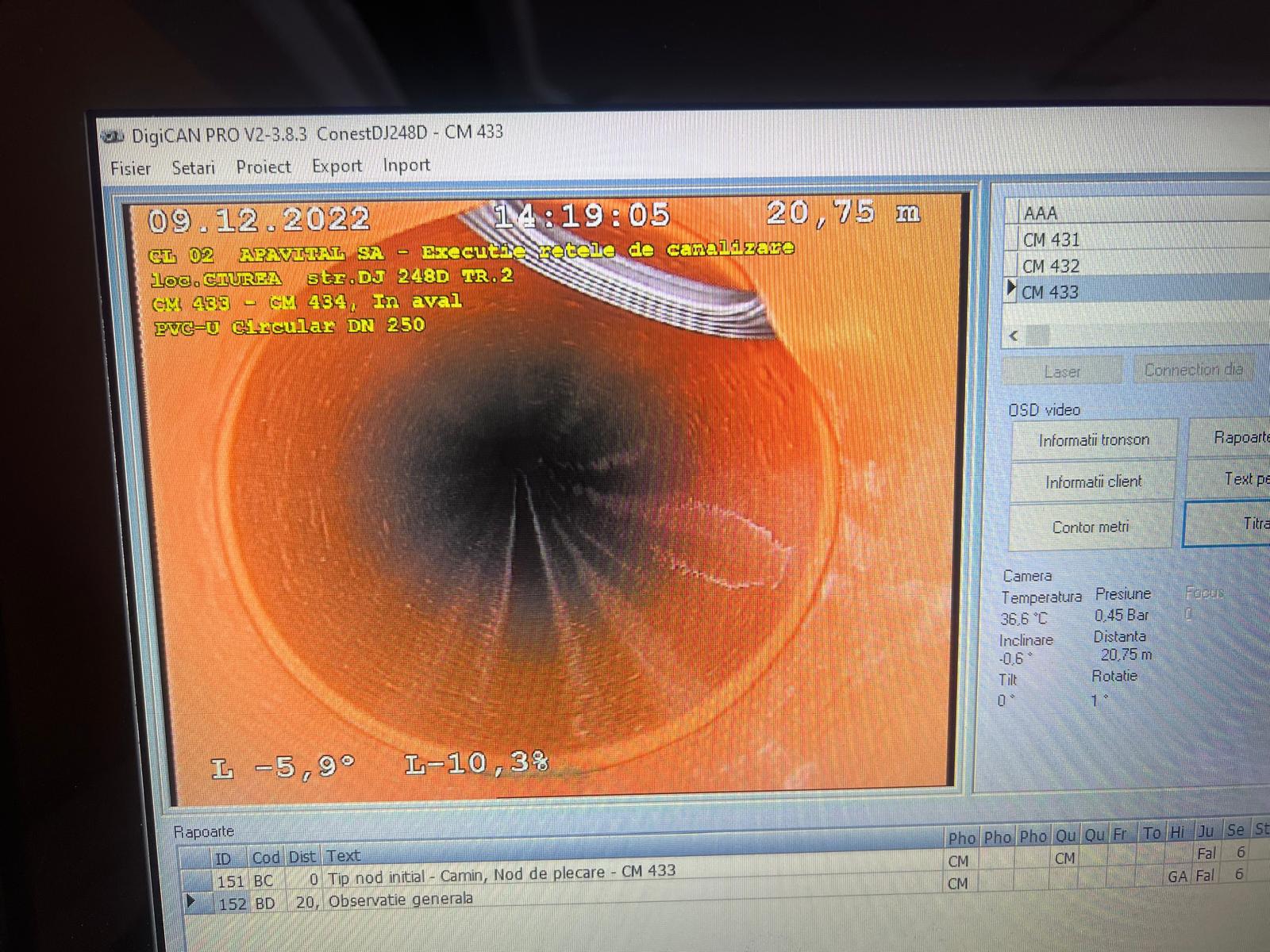This screenshot has height=952, width=1270.
Task: Open the Proiect menu
Action: [264, 167]
